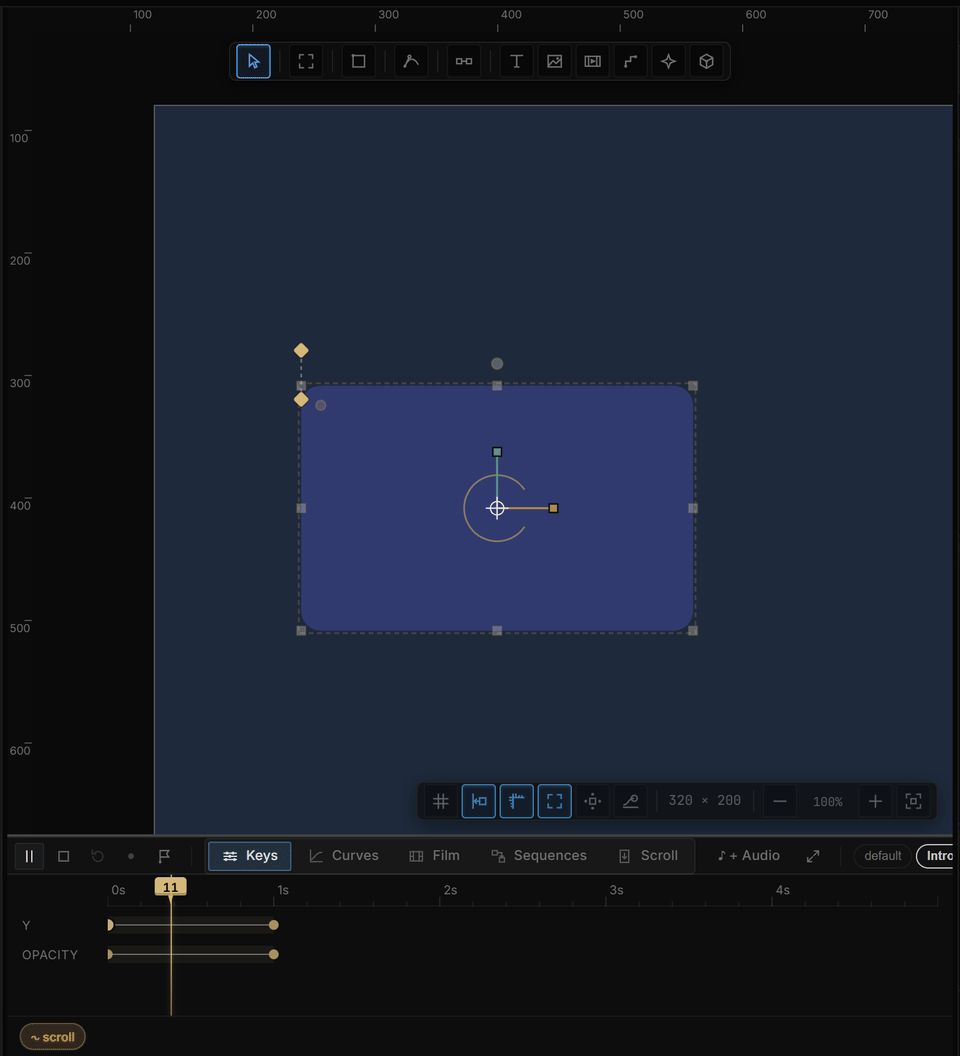Zoom in with the plus button

point(875,801)
